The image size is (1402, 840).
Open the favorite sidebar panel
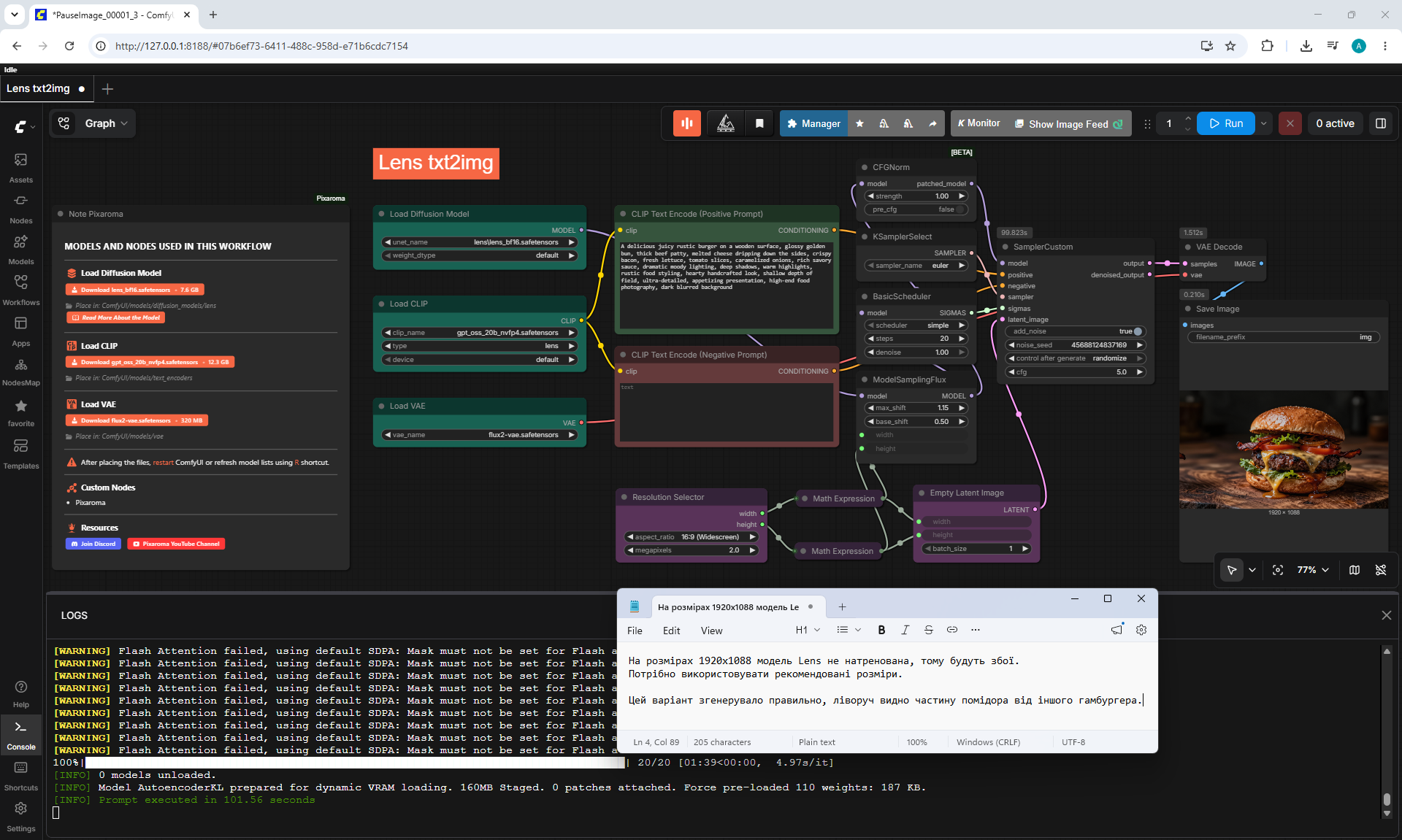[x=20, y=412]
